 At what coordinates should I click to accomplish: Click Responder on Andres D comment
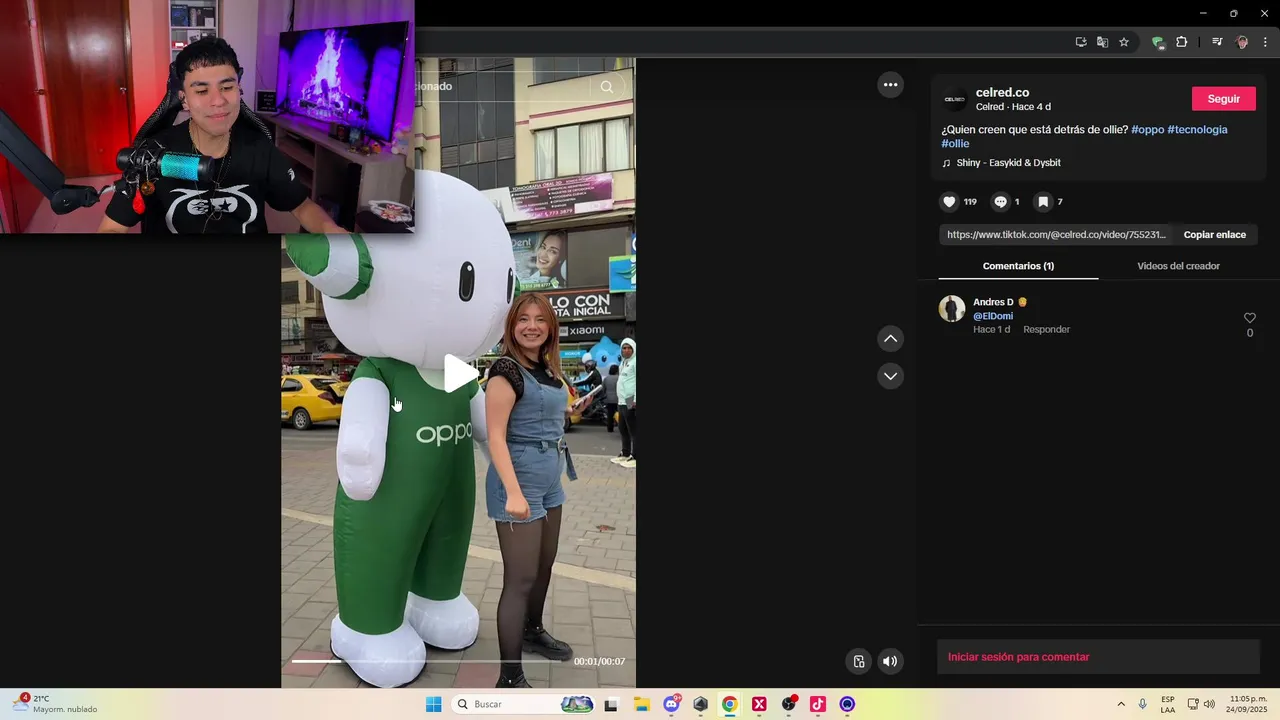pyautogui.click(x=1046, y=329)
